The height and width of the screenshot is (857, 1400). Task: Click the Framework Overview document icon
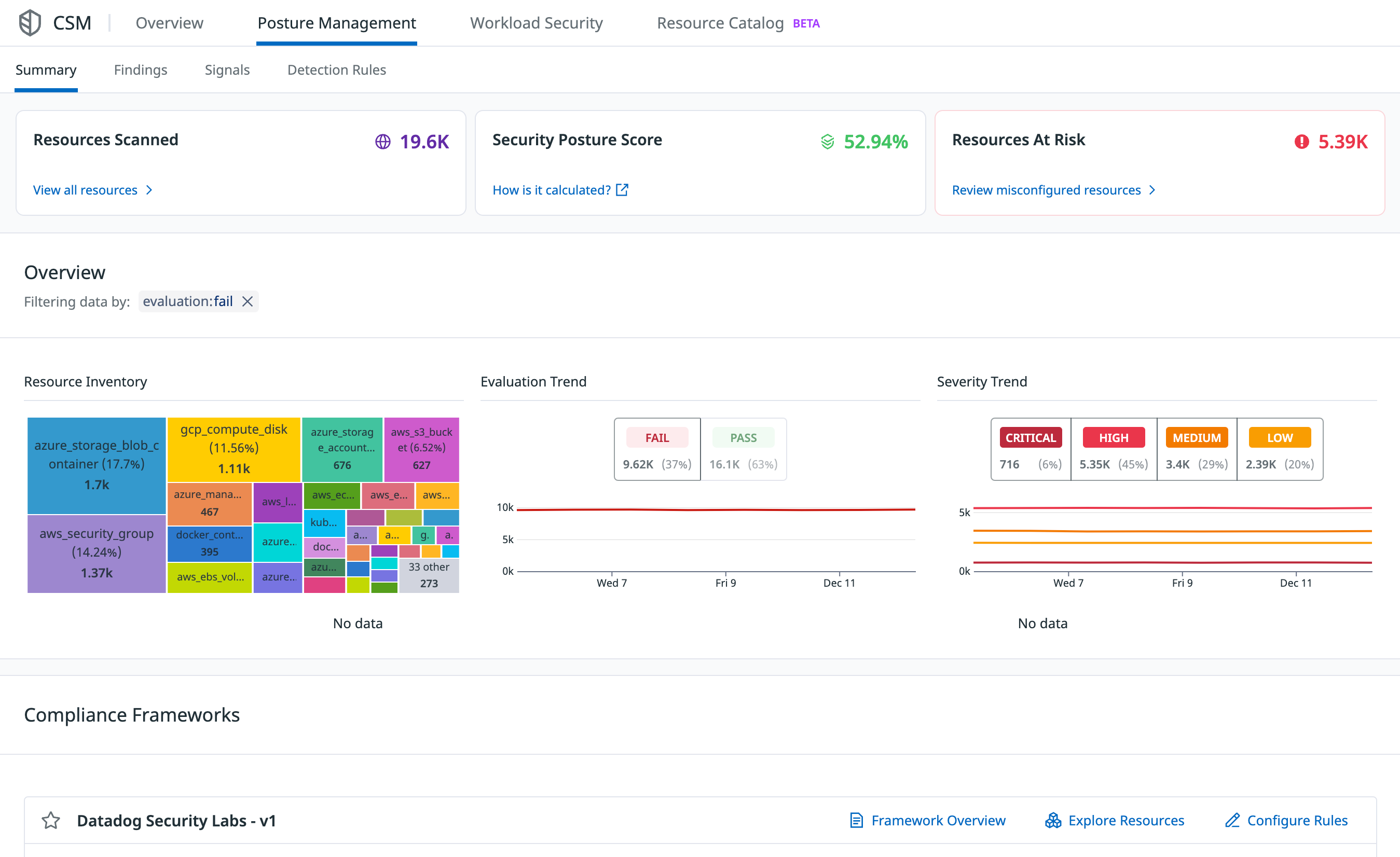pyautogui.click(x=856, y=820)
